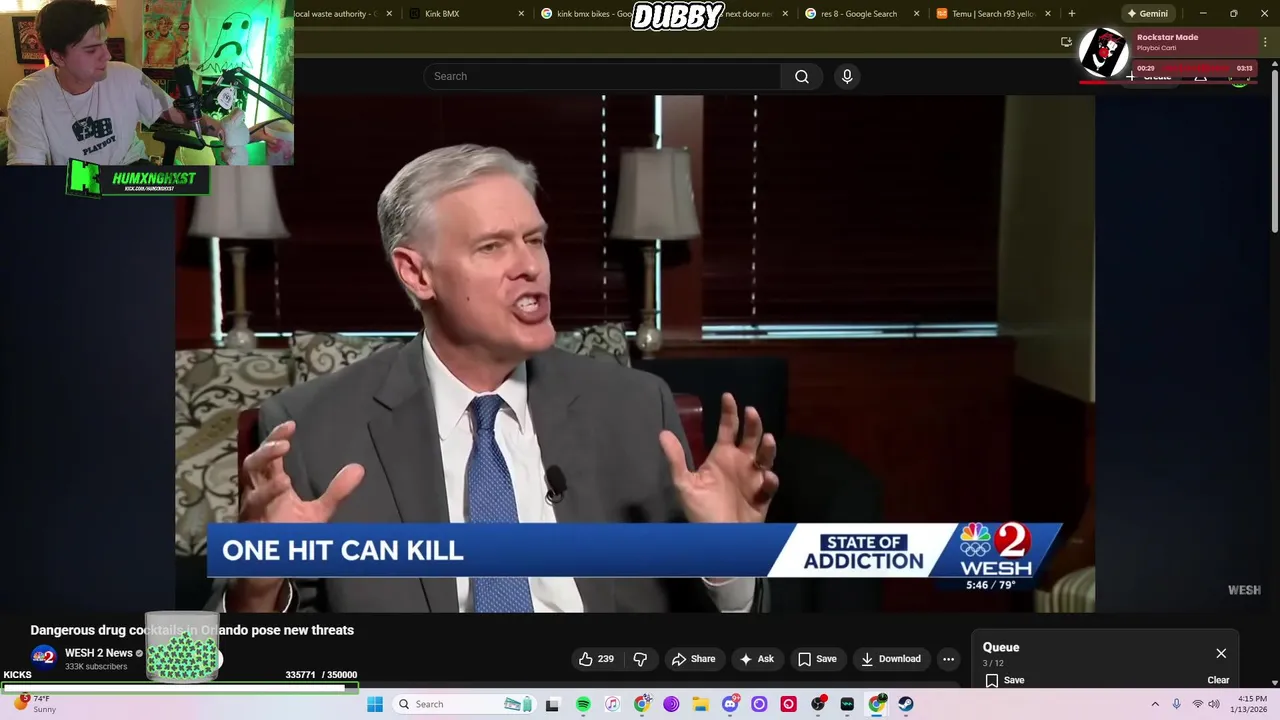Click the Windows taskbar Search box
Screen dimensions: 1280x720
[463, 704]
